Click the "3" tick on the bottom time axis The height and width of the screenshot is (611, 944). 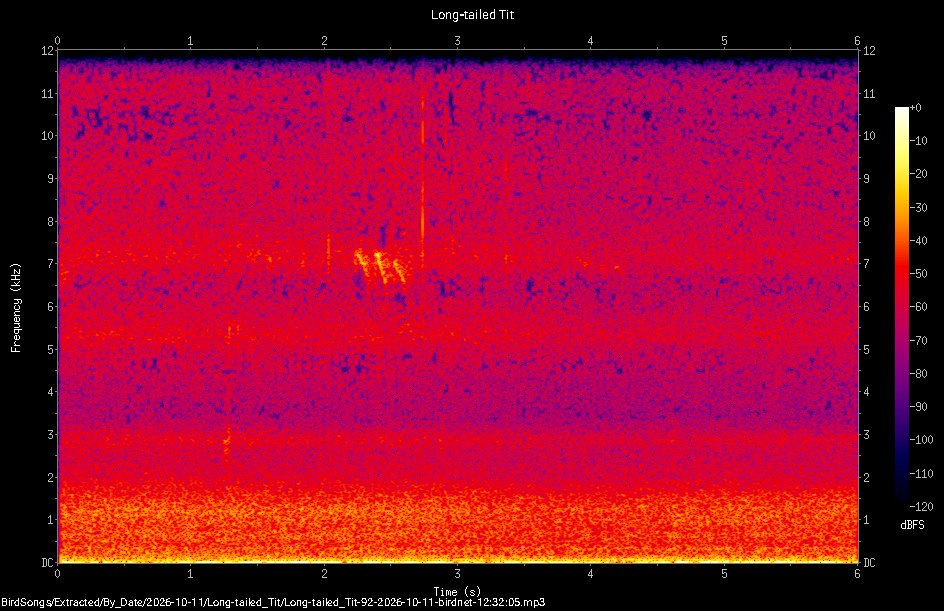[458, 574]
